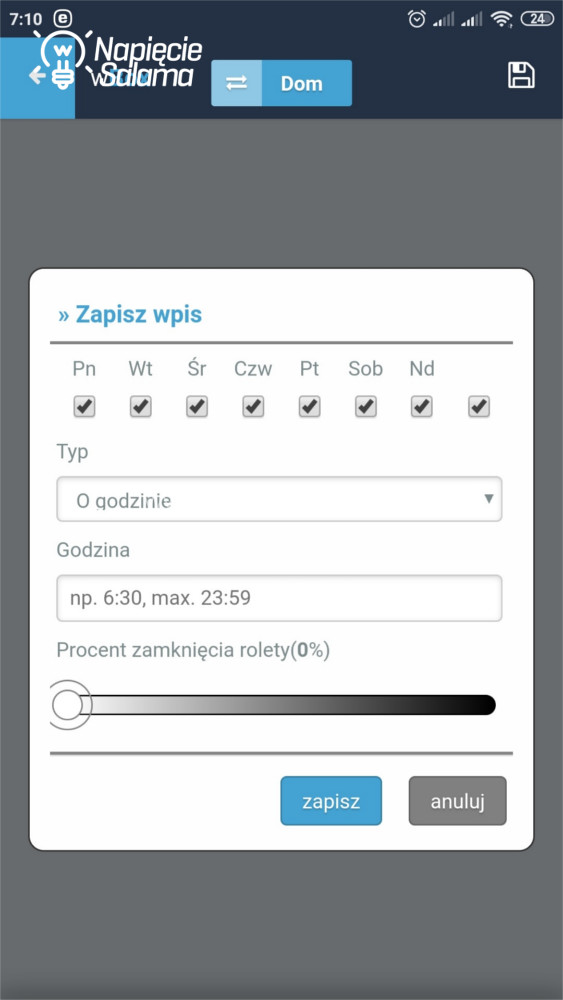Click the floppy disk save icon
Image resolution: width=563 pixels, height=1000 pixels.
(x=521, y=75)
